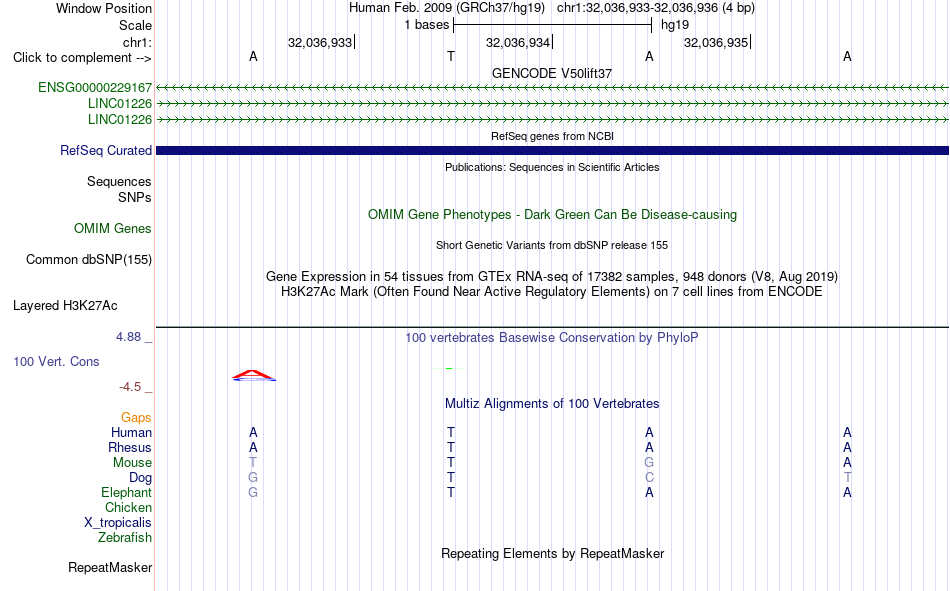Image resolution: width=950 pixels, height=591 pixels.
Task: Click the dark blue RefSeq Curated bar
Action: click(x=552, y=150)
